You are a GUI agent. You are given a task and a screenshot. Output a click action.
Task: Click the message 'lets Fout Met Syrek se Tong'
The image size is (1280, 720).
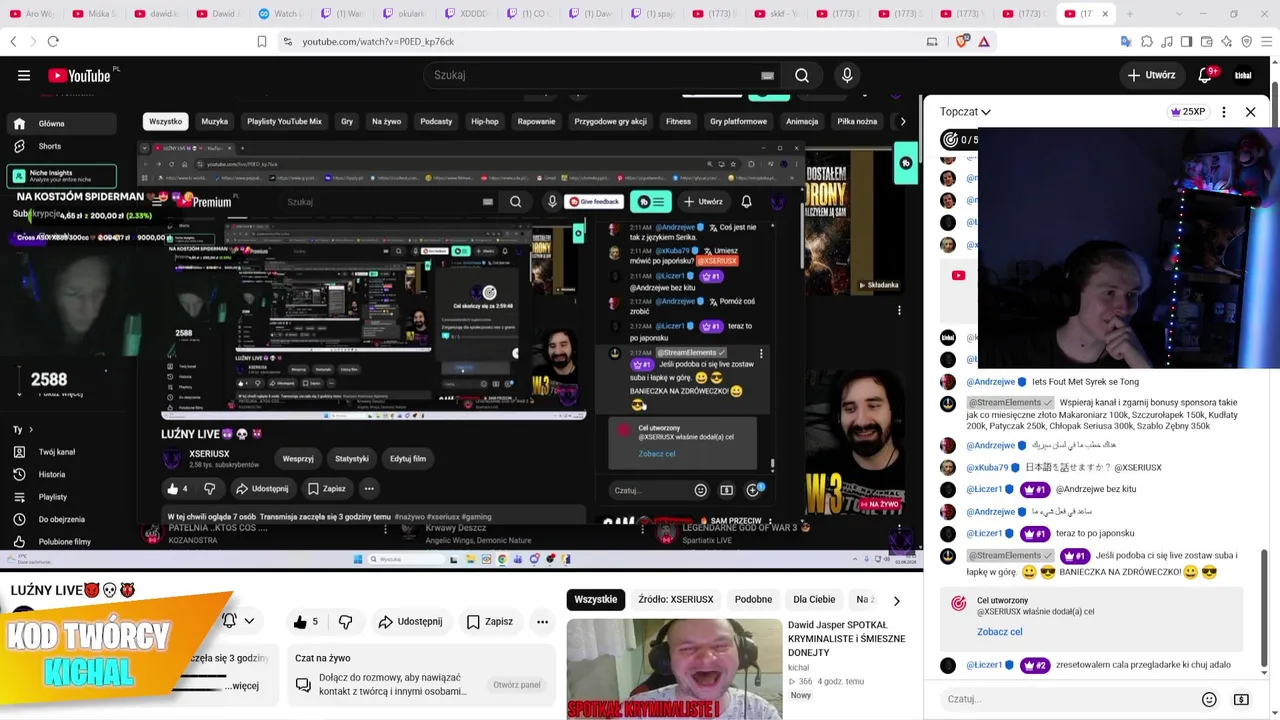[1085, 381]
